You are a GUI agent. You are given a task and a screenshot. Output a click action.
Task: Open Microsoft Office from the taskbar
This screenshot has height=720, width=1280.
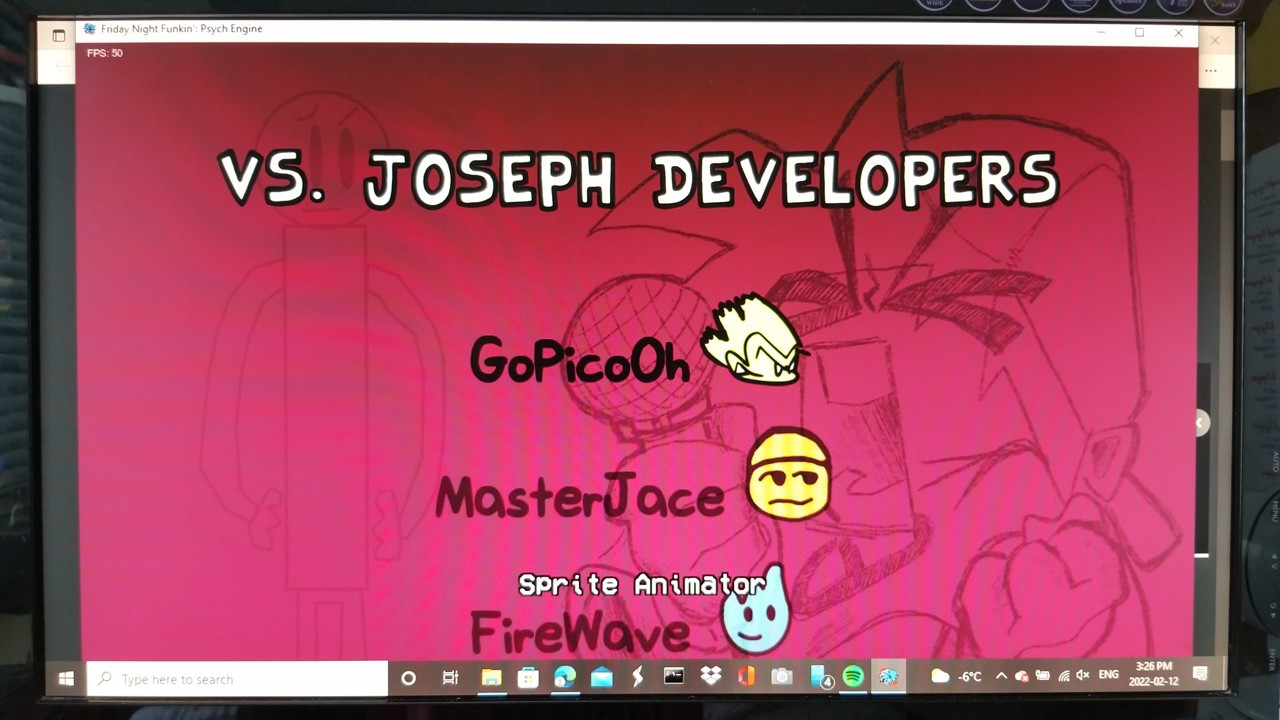745,677
